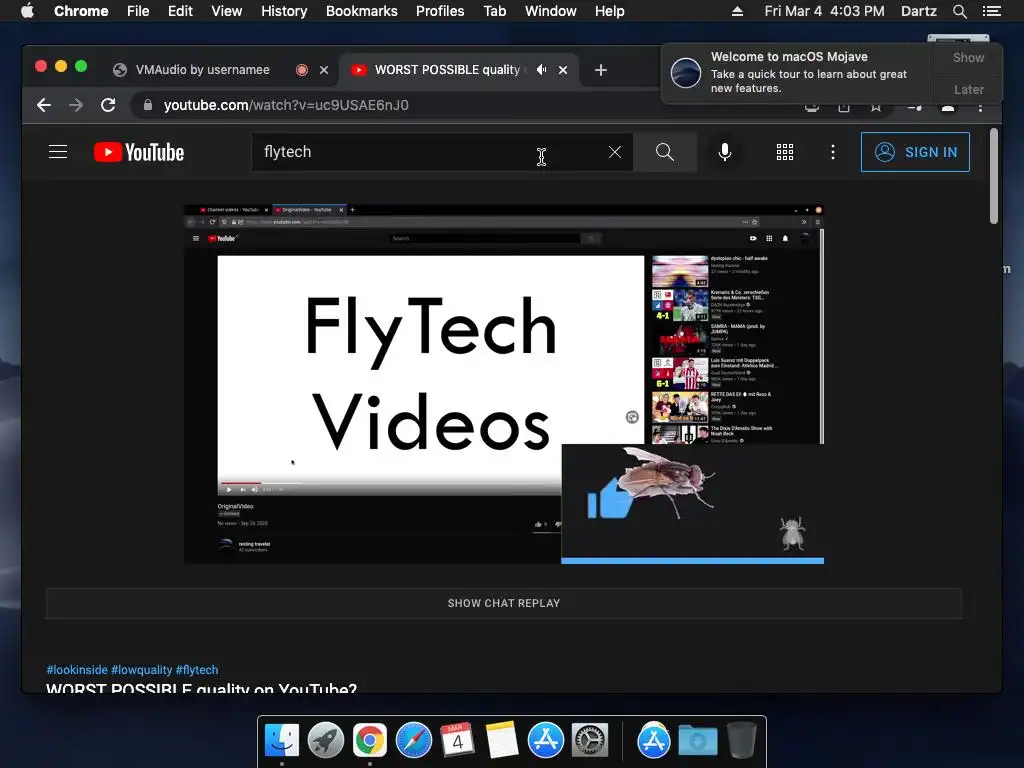1024x768 pixels.
Task: Reload the YouTube page
Action: [x=108, y=105]
